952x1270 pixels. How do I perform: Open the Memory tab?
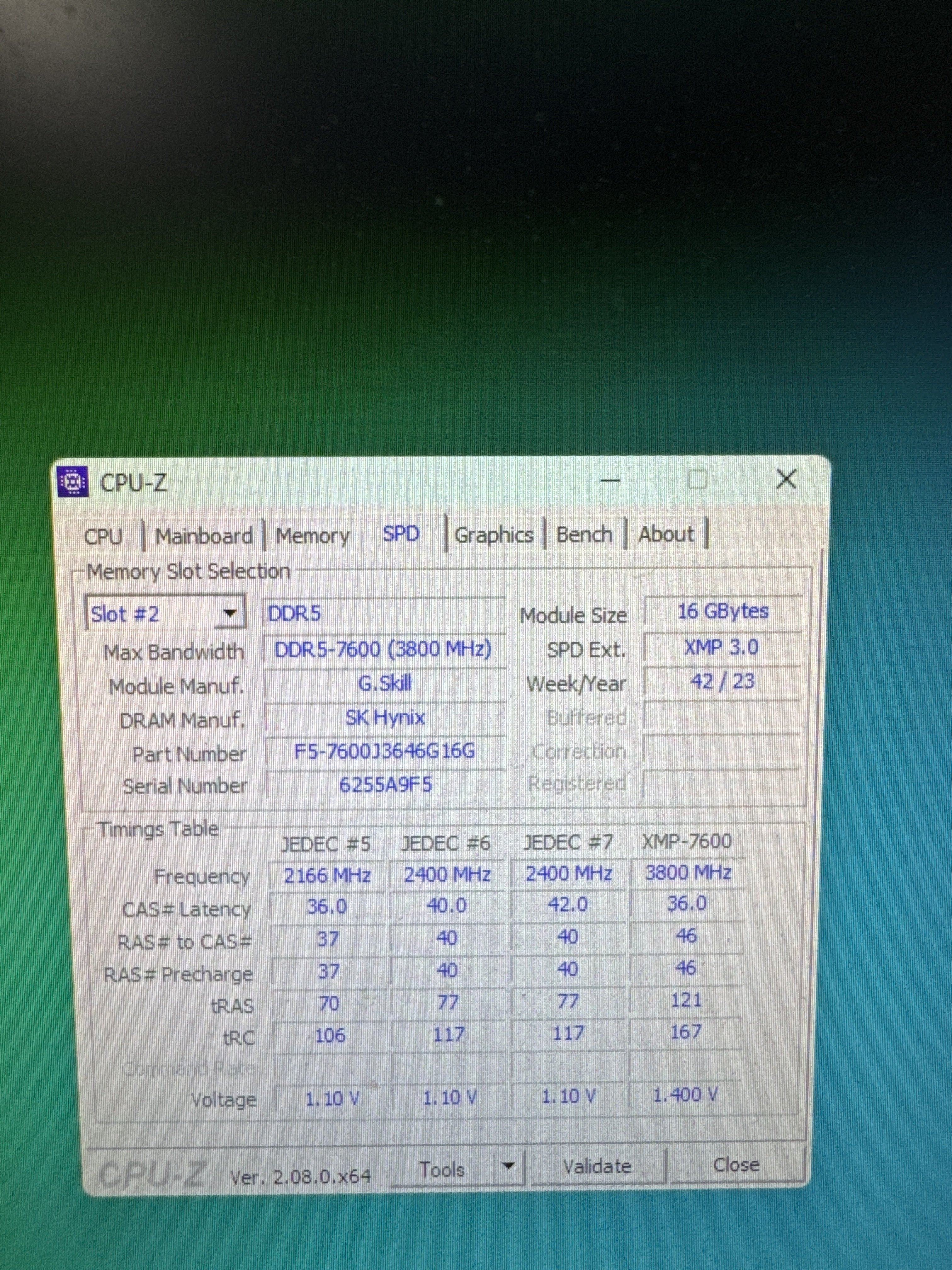tap(312, 536)
